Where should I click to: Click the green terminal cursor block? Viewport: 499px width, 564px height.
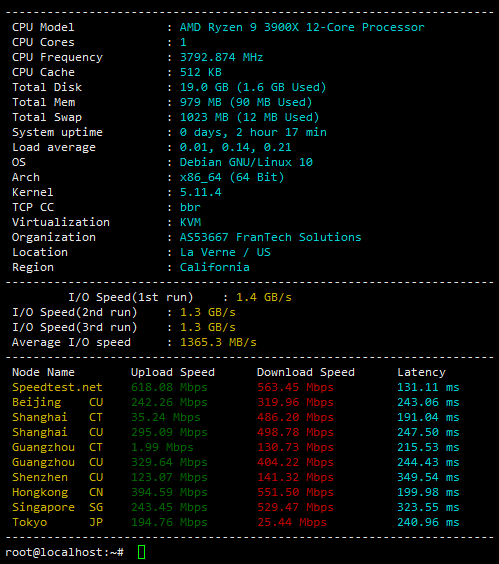(x=141, y=552)
